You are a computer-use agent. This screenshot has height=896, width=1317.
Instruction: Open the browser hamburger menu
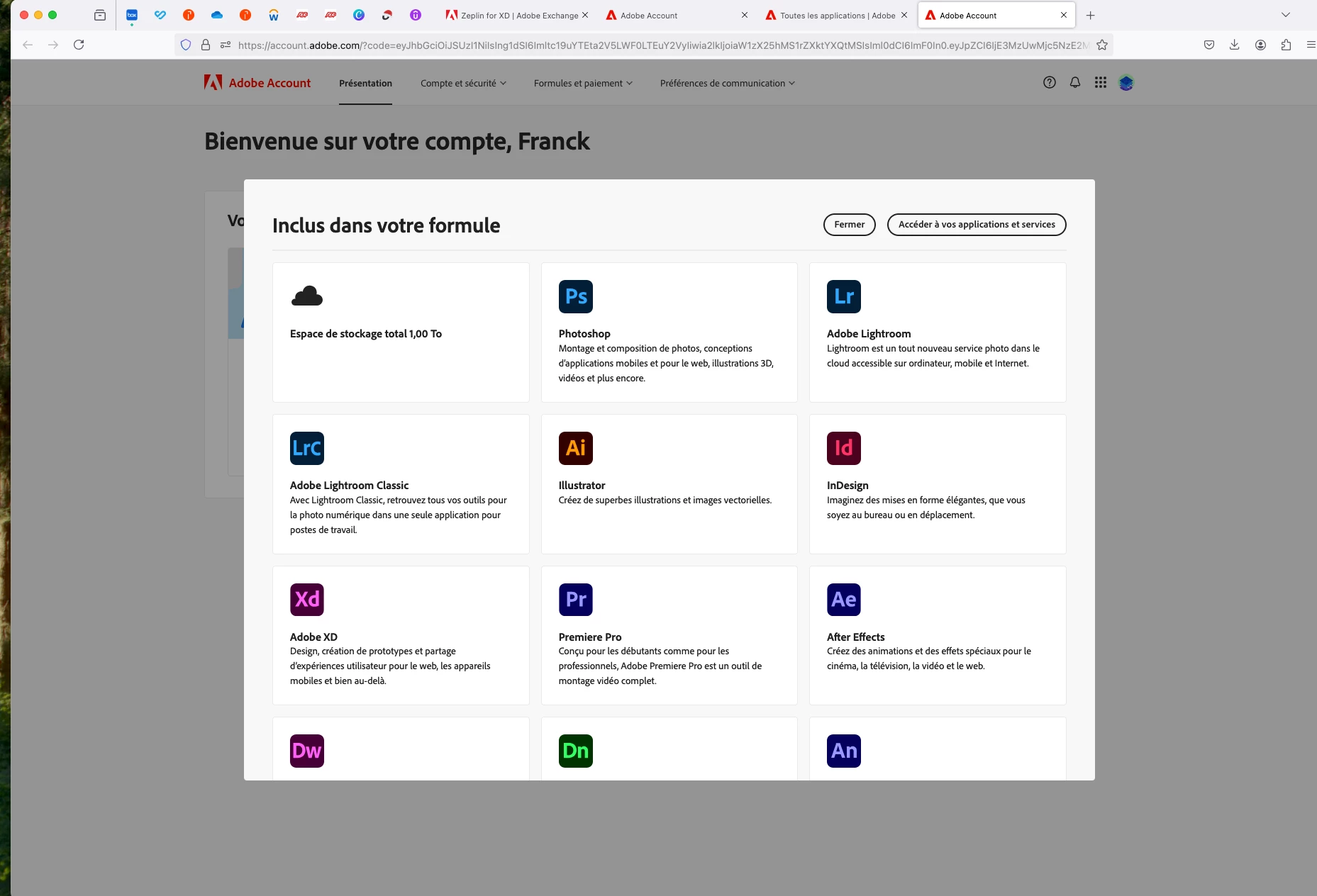point(1311,45)
